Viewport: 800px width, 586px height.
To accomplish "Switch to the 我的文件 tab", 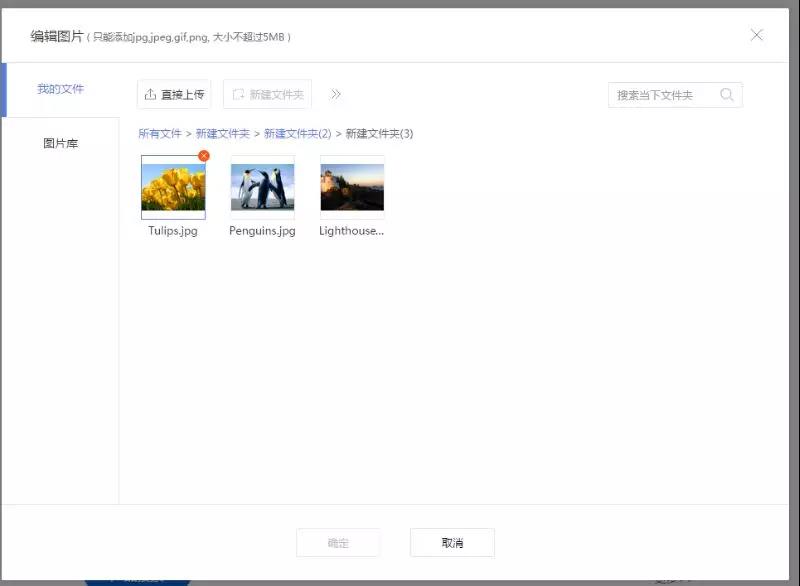I will (x=60, y=89).
